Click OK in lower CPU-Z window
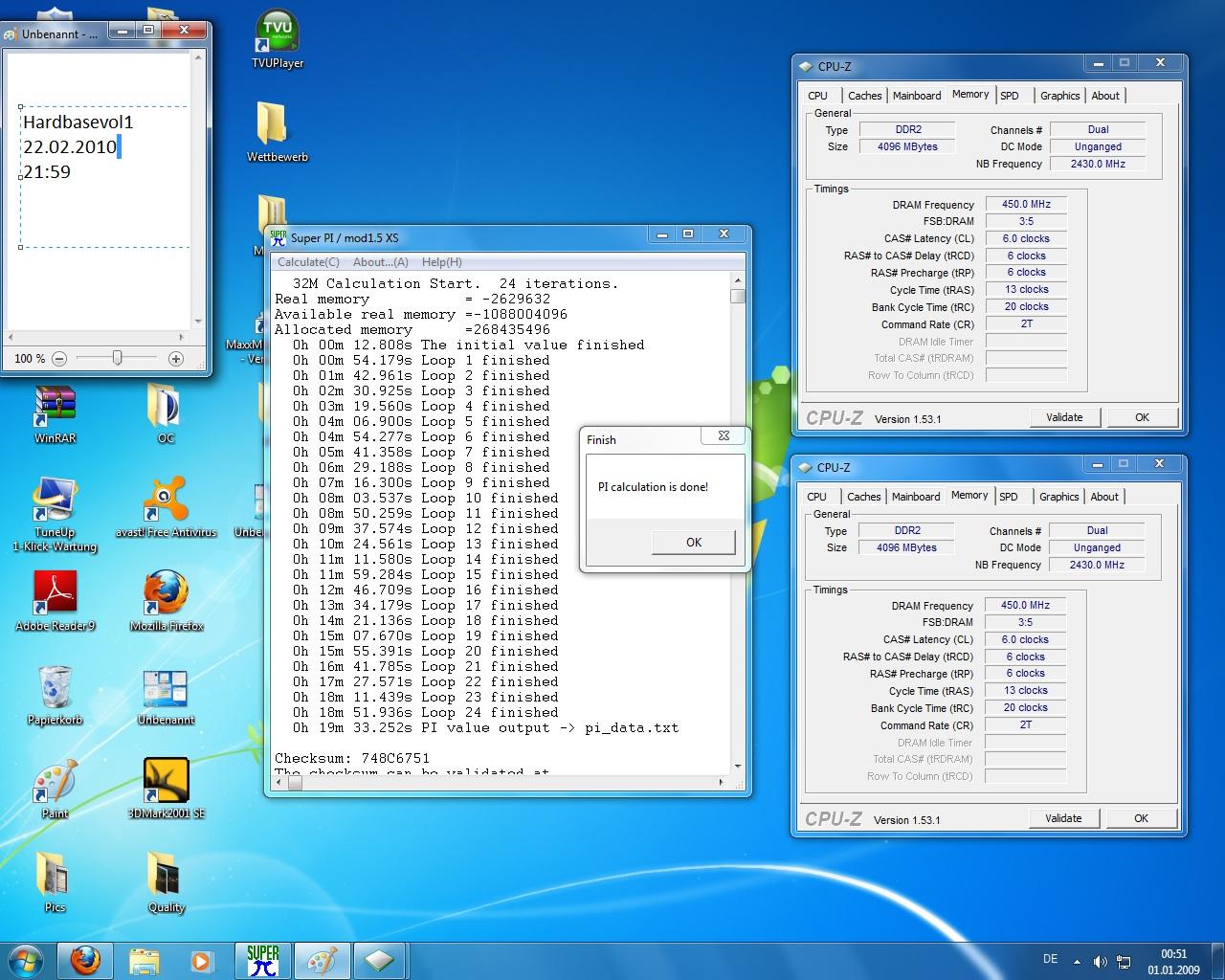Image resolution: width=1225 pixels, height=980 pixels. click(1141, 818)
